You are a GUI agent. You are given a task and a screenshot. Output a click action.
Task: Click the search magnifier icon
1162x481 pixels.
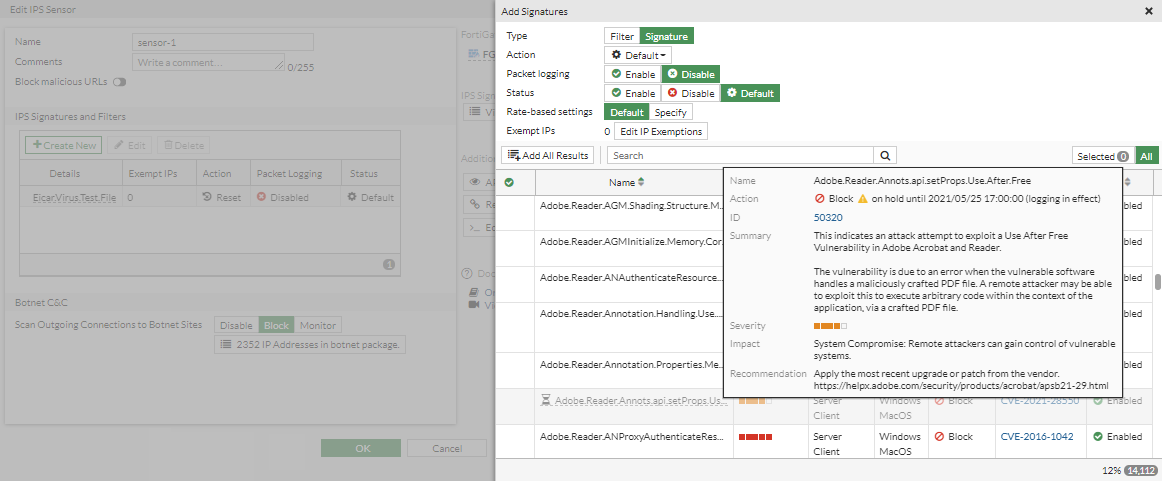point(885,156)
